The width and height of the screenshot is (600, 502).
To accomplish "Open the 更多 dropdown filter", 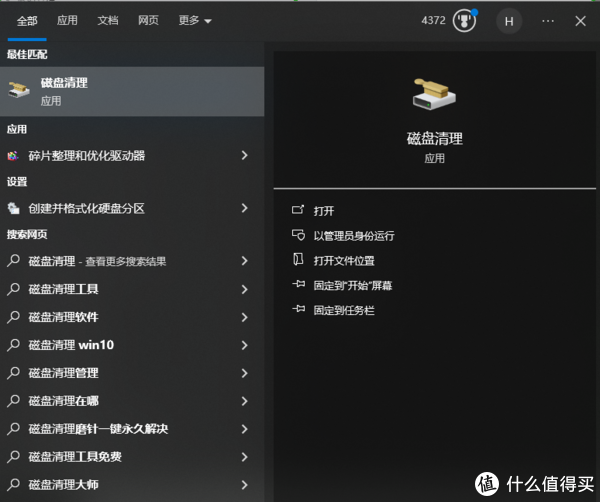I will tap(194, 20).
